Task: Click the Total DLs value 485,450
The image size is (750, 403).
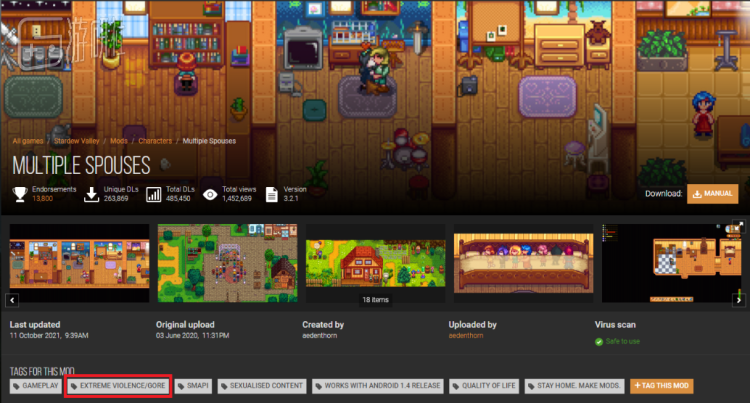Action: pyautogui.click(x=178, y=198)
